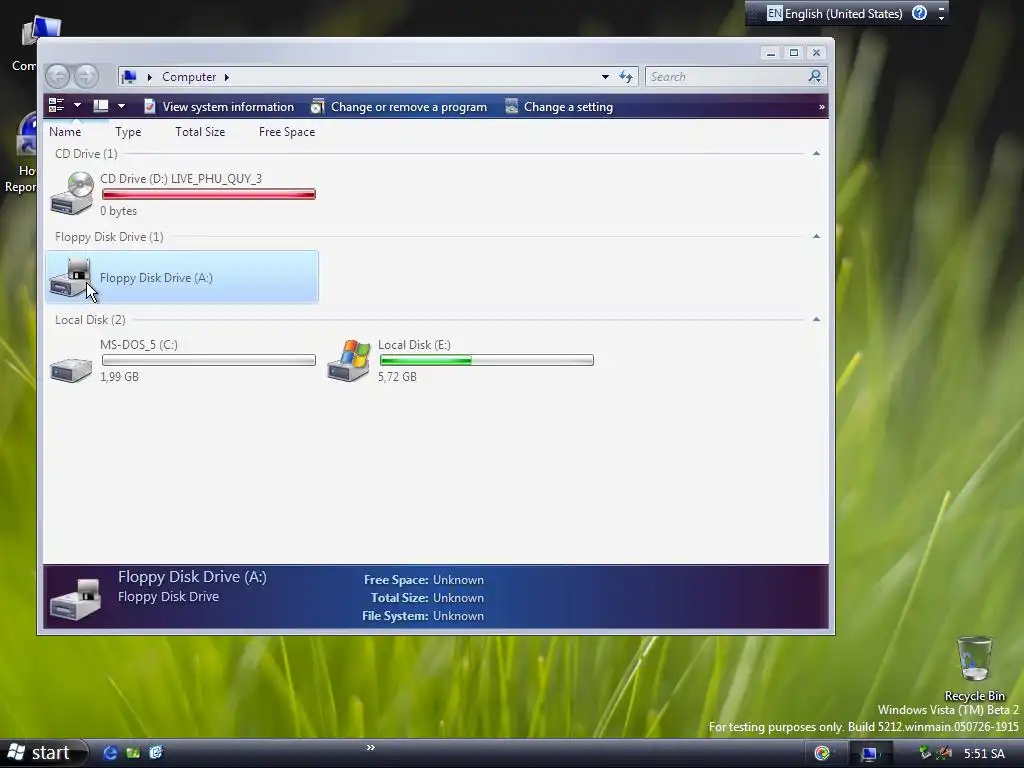This screenshot has width=1024, height=768.
Task: Click View system information
Action: pos(219,106)
